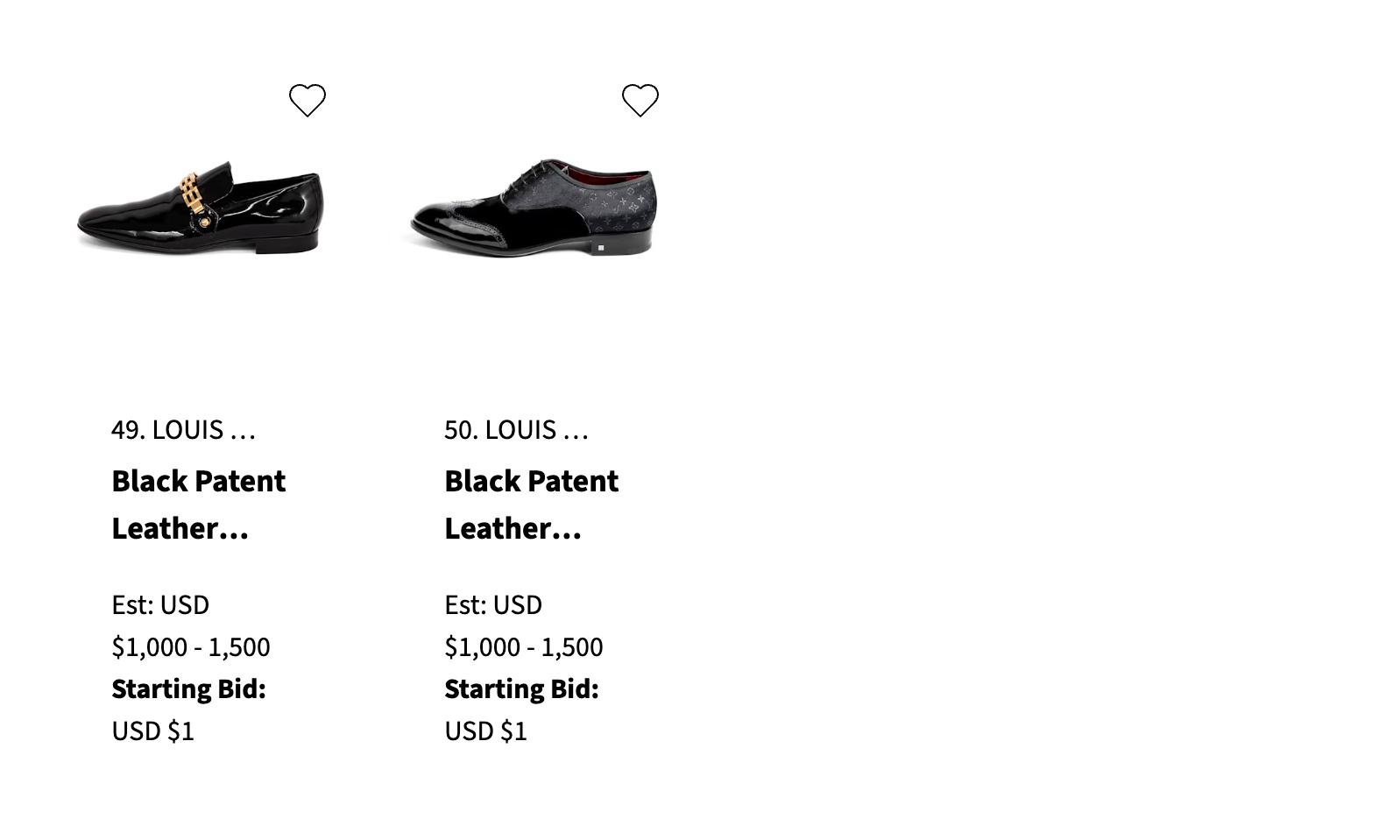This screenshot has height=840, width=1400.
Task: Click the "Starting Bid:" label under lot 49
Action: [x=188, y=689]
